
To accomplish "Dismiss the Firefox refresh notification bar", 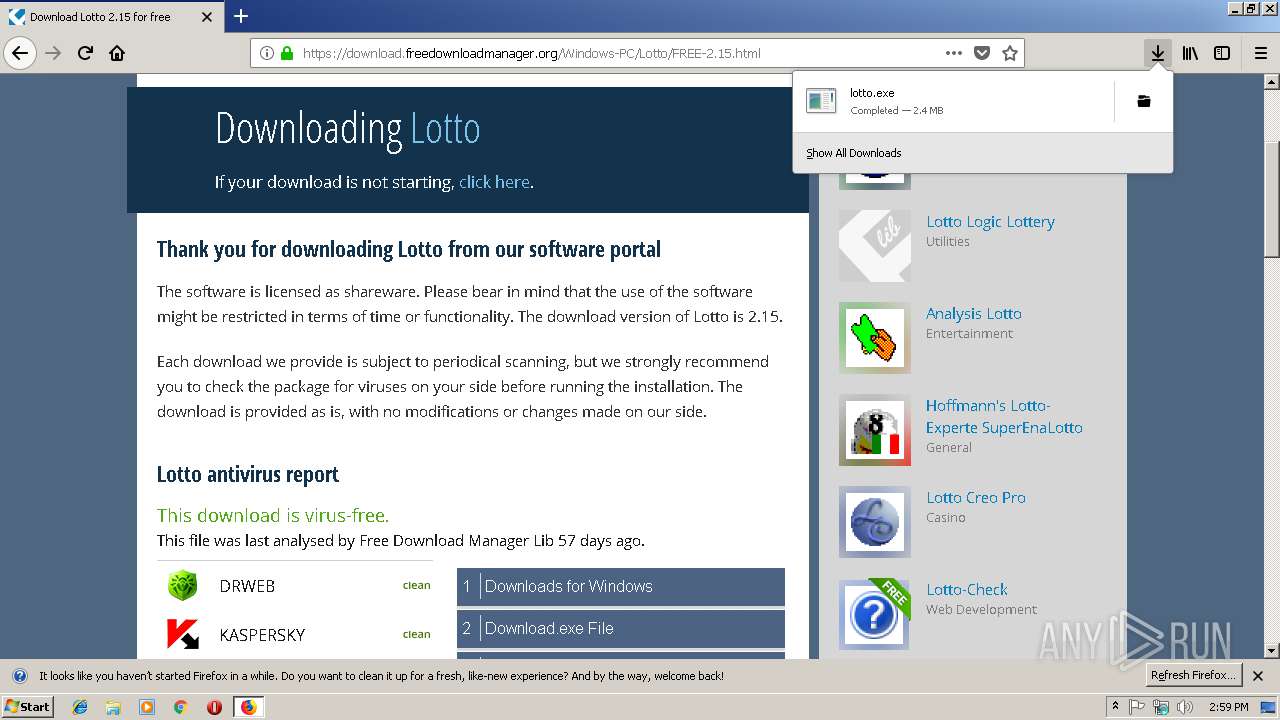I will (x=1258, y=676).
